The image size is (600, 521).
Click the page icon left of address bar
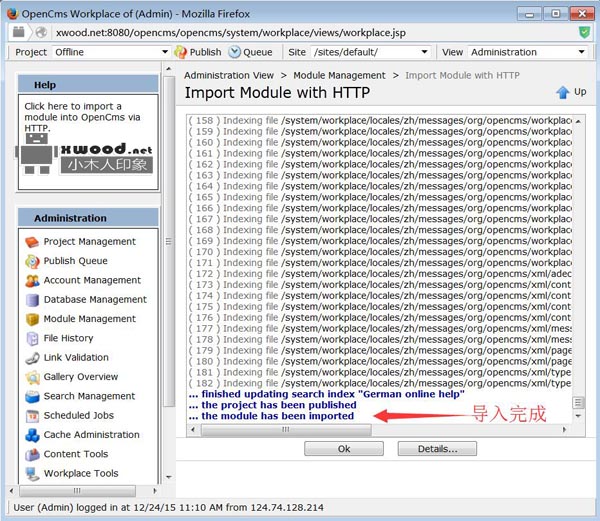pyautogui.click(x=18, y=32)
